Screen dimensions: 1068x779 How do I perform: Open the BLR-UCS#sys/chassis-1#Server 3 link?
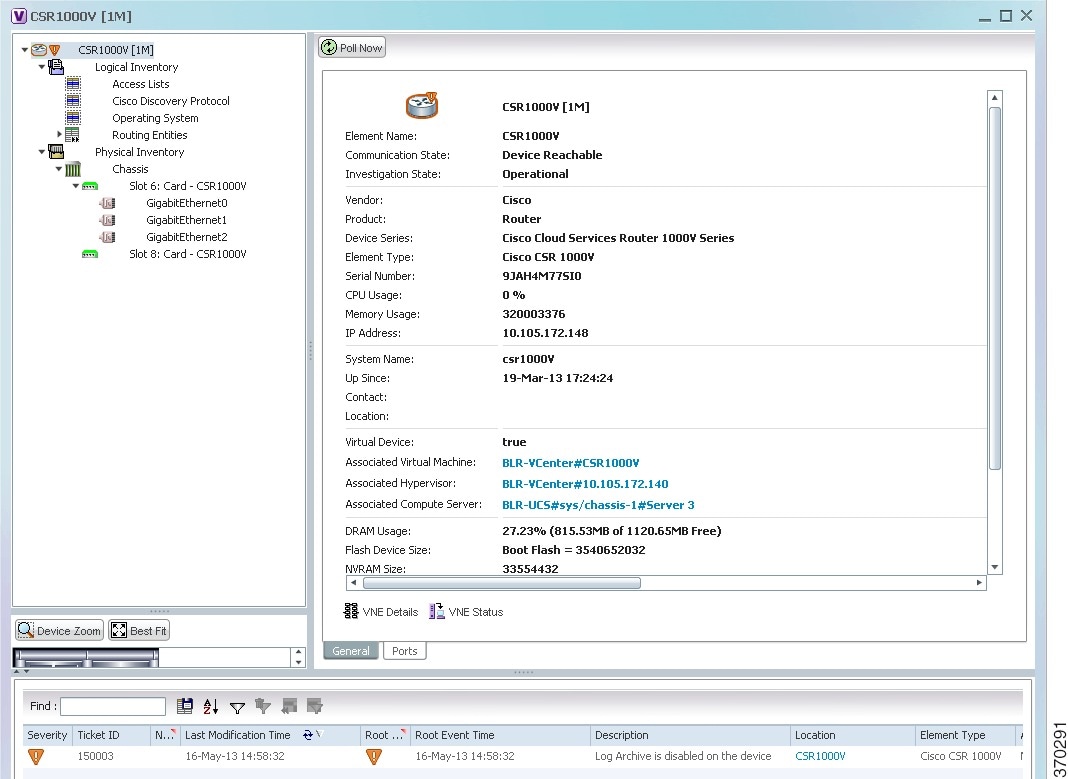pyautogui.click(x=598, y=505)
